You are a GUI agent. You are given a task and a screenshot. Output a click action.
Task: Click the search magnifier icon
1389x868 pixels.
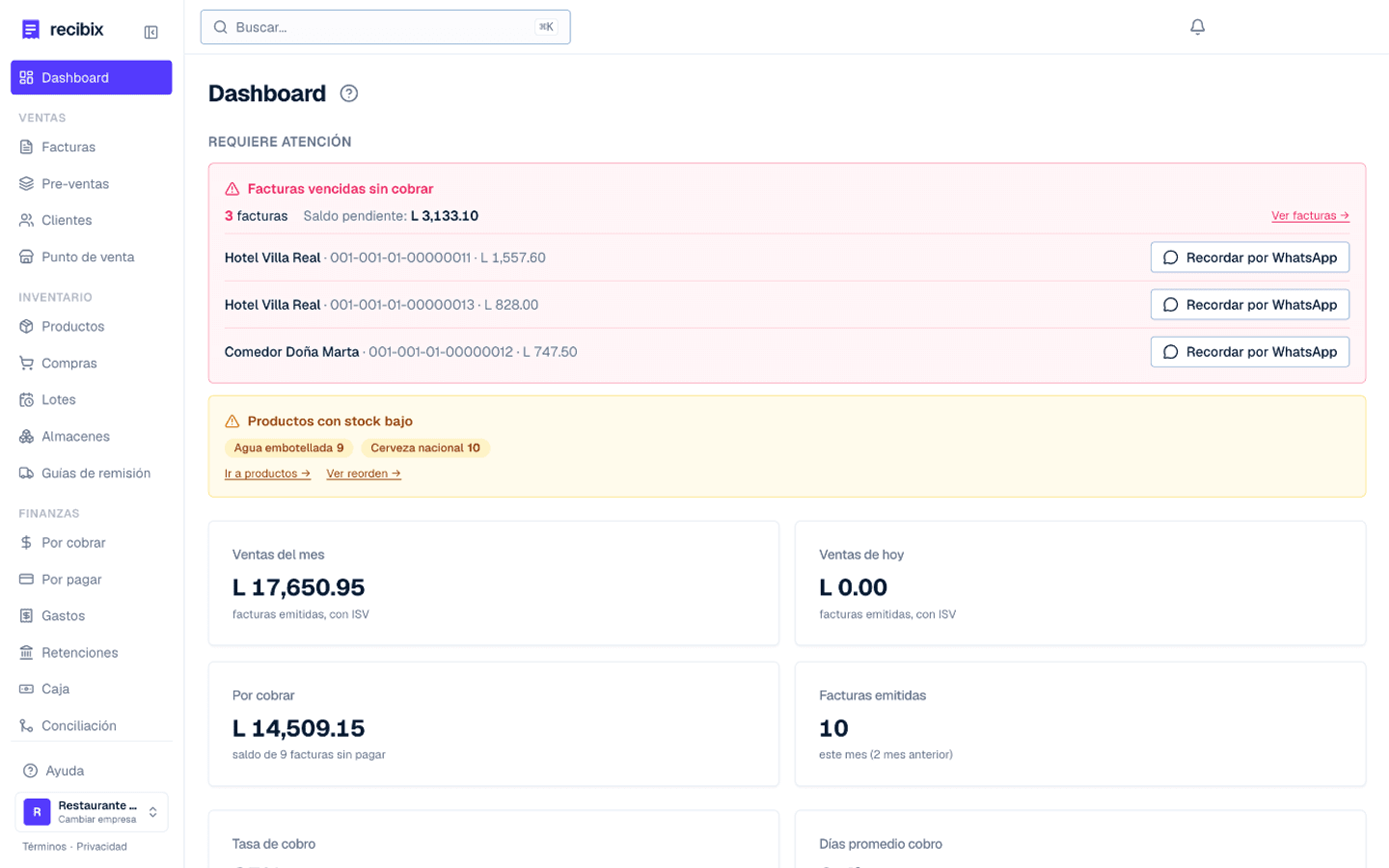pos(220,27)
